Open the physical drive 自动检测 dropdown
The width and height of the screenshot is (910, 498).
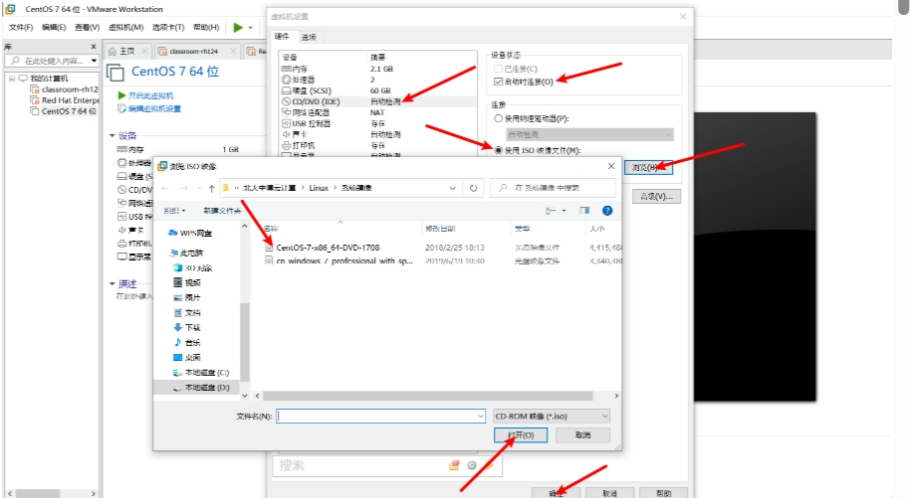coord(589,134)
